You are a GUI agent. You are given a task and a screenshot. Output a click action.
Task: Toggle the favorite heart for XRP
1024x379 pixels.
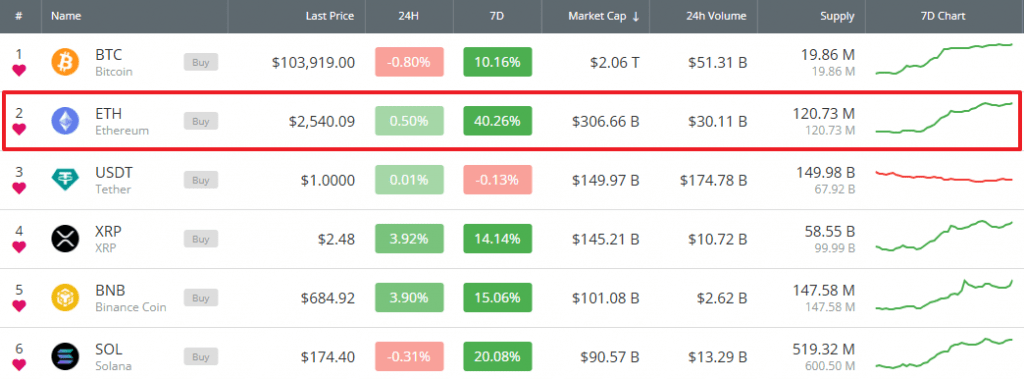[x=19, y=247]
